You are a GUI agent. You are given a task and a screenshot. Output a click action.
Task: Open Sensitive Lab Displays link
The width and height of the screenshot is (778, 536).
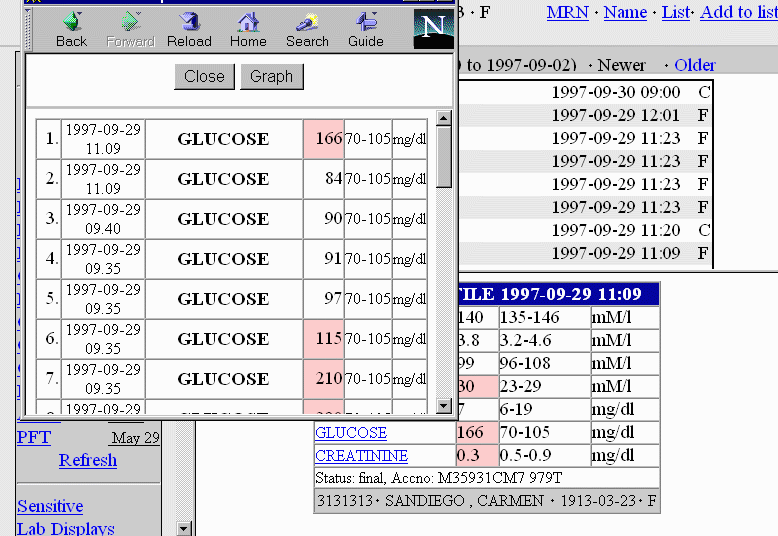(x=50, y=507)
